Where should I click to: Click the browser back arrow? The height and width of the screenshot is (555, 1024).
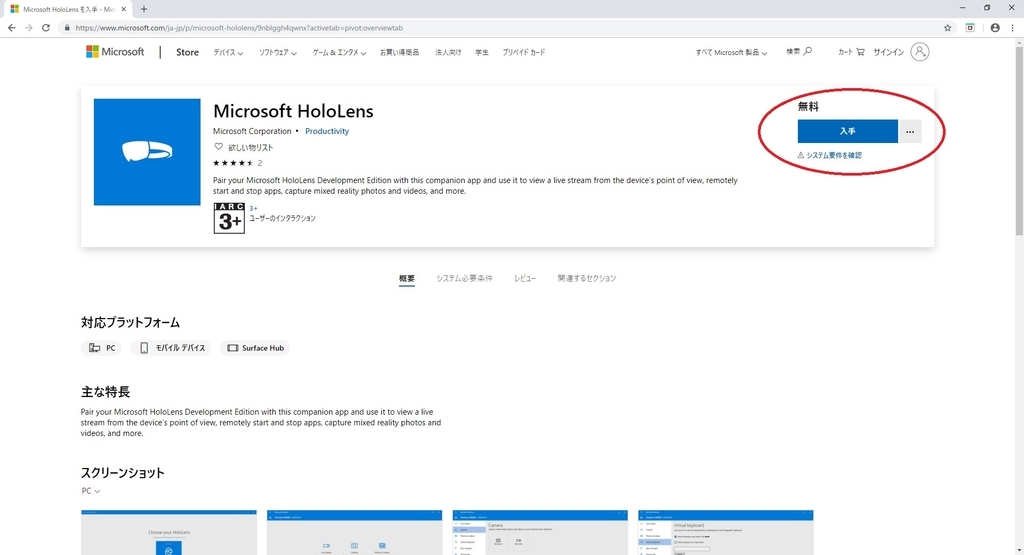coord(11,27)
